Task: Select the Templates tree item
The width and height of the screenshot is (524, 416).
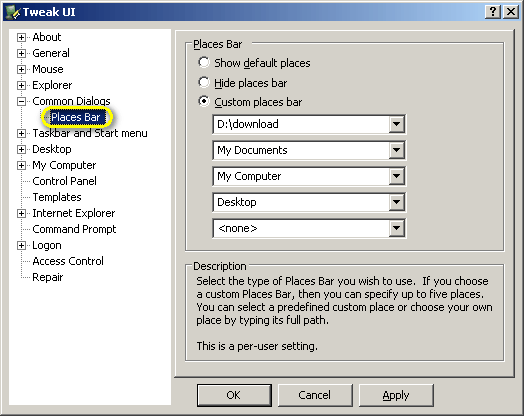Action: [57, 197]
